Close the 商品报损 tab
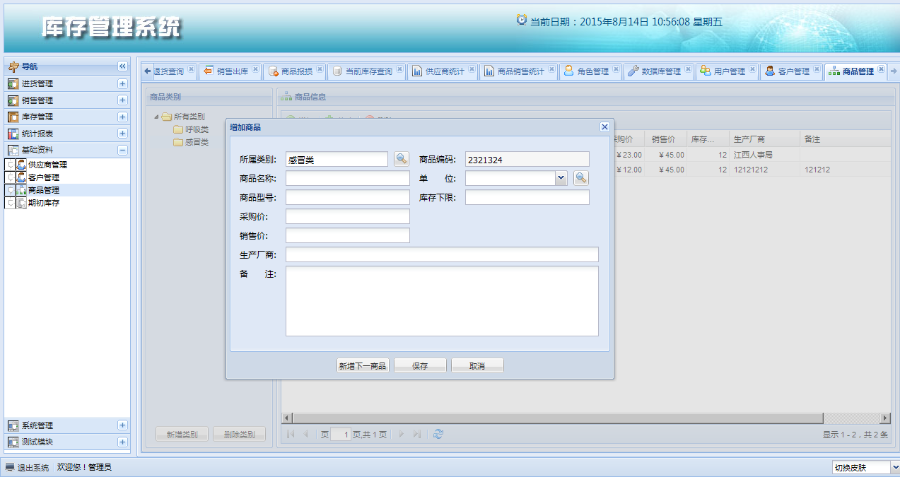The width and height of the screenshot is (900, 477). pyautogui.click(x=320, y=69)
